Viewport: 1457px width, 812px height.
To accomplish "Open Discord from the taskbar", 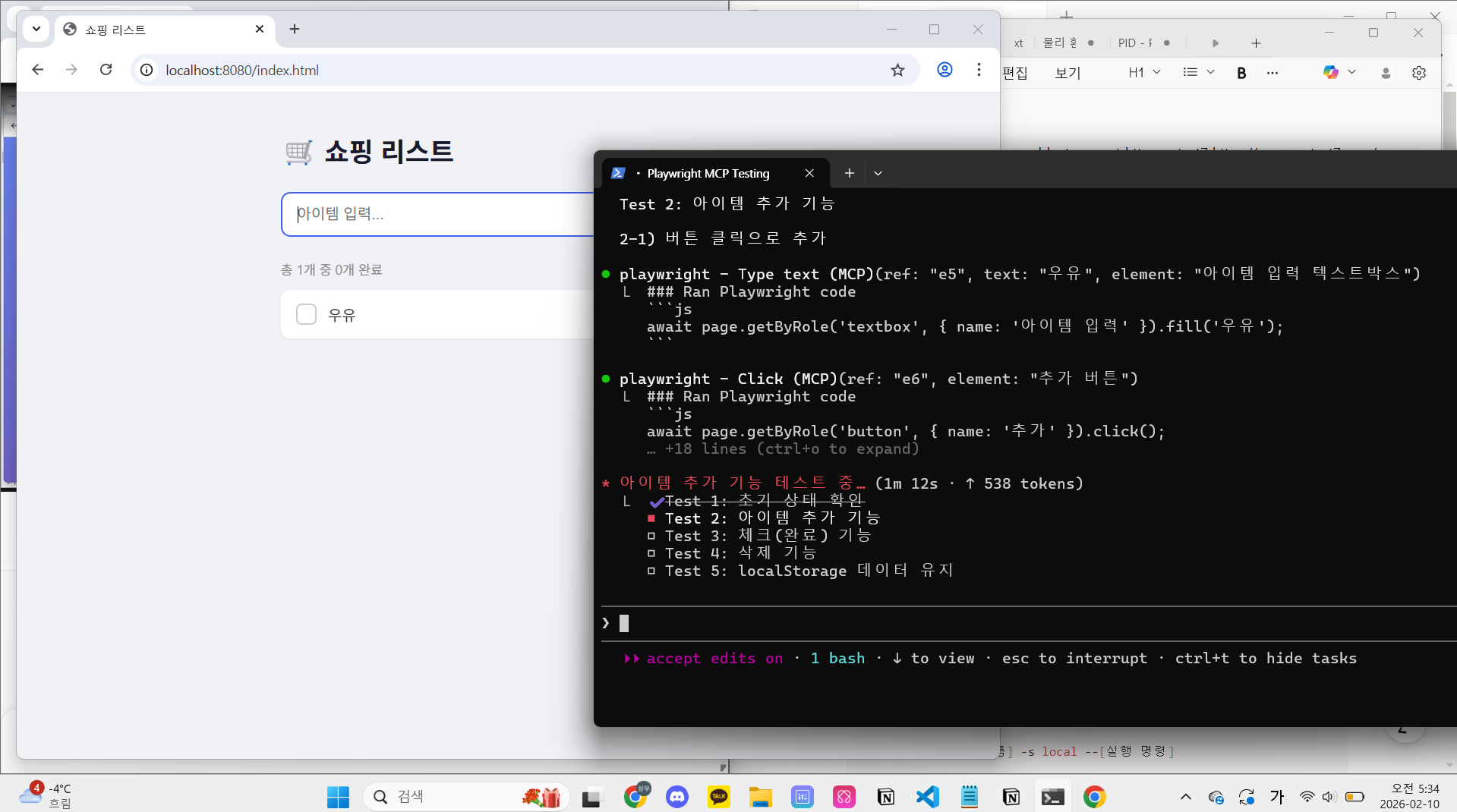I will point(676,797).
